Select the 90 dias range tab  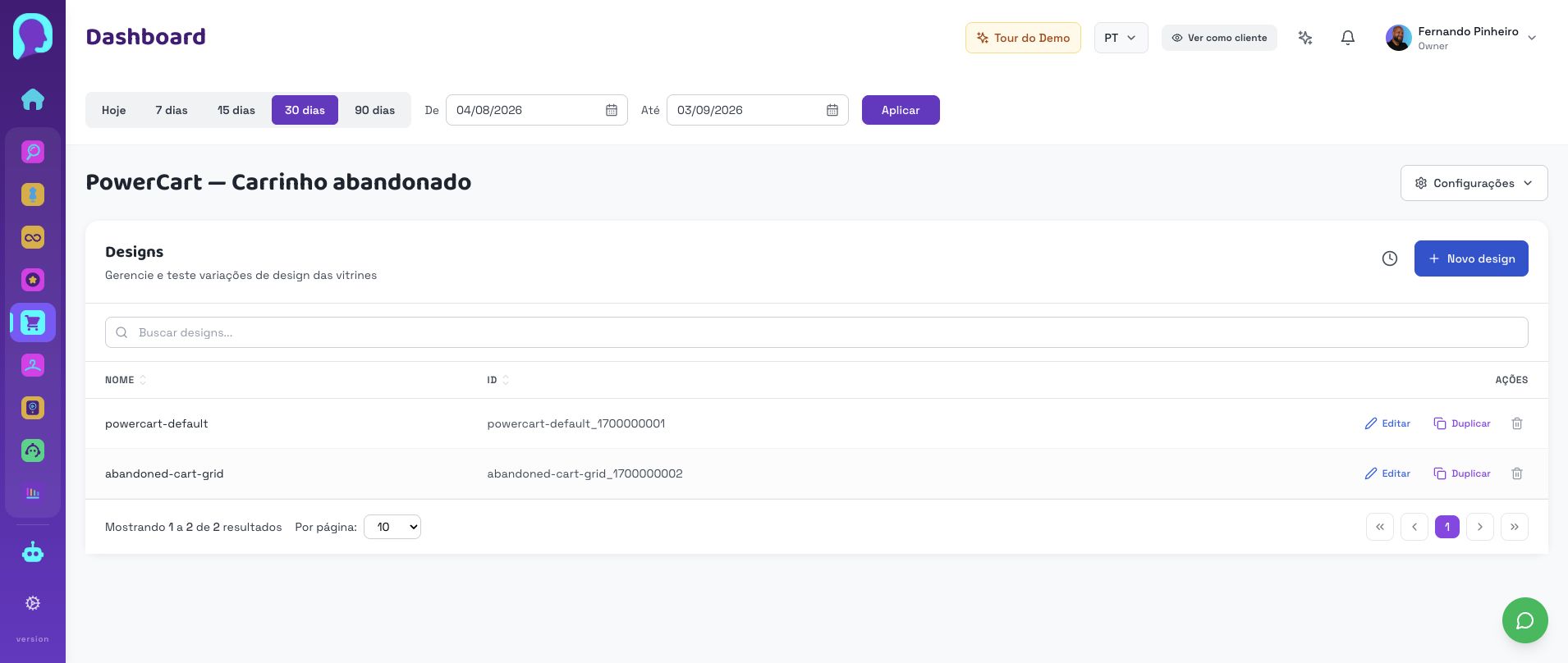click(x=375, y=110)
